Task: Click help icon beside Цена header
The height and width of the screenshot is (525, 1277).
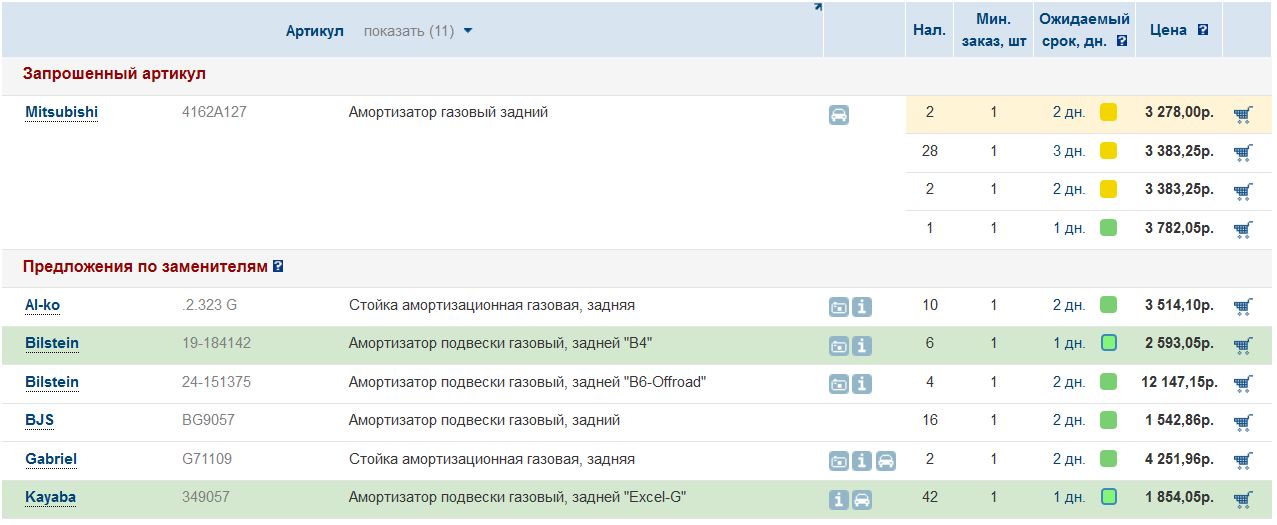Action: tap(1203, 30)
